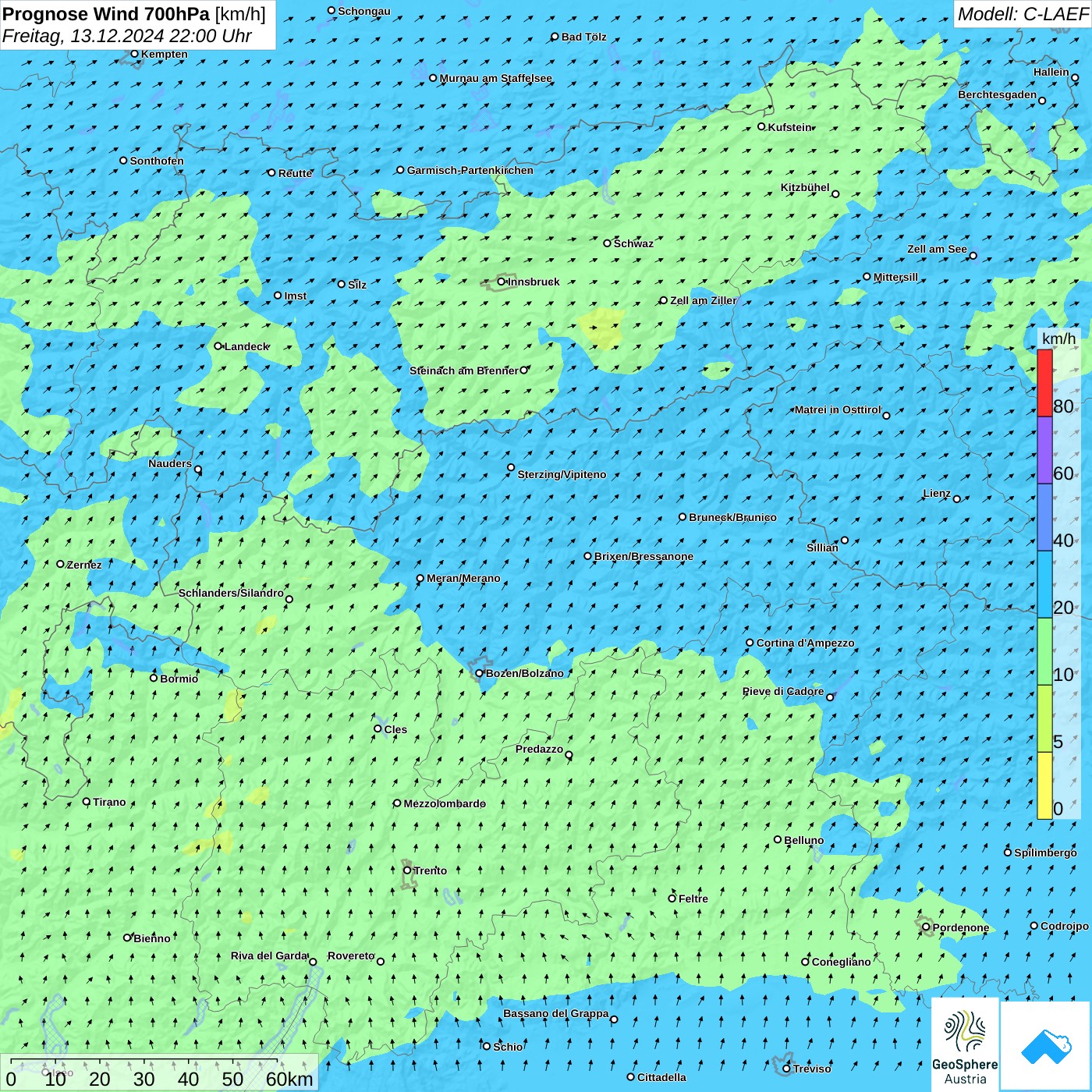
Task: Click the Bormio location marker
Action: [x=154, y=678]
